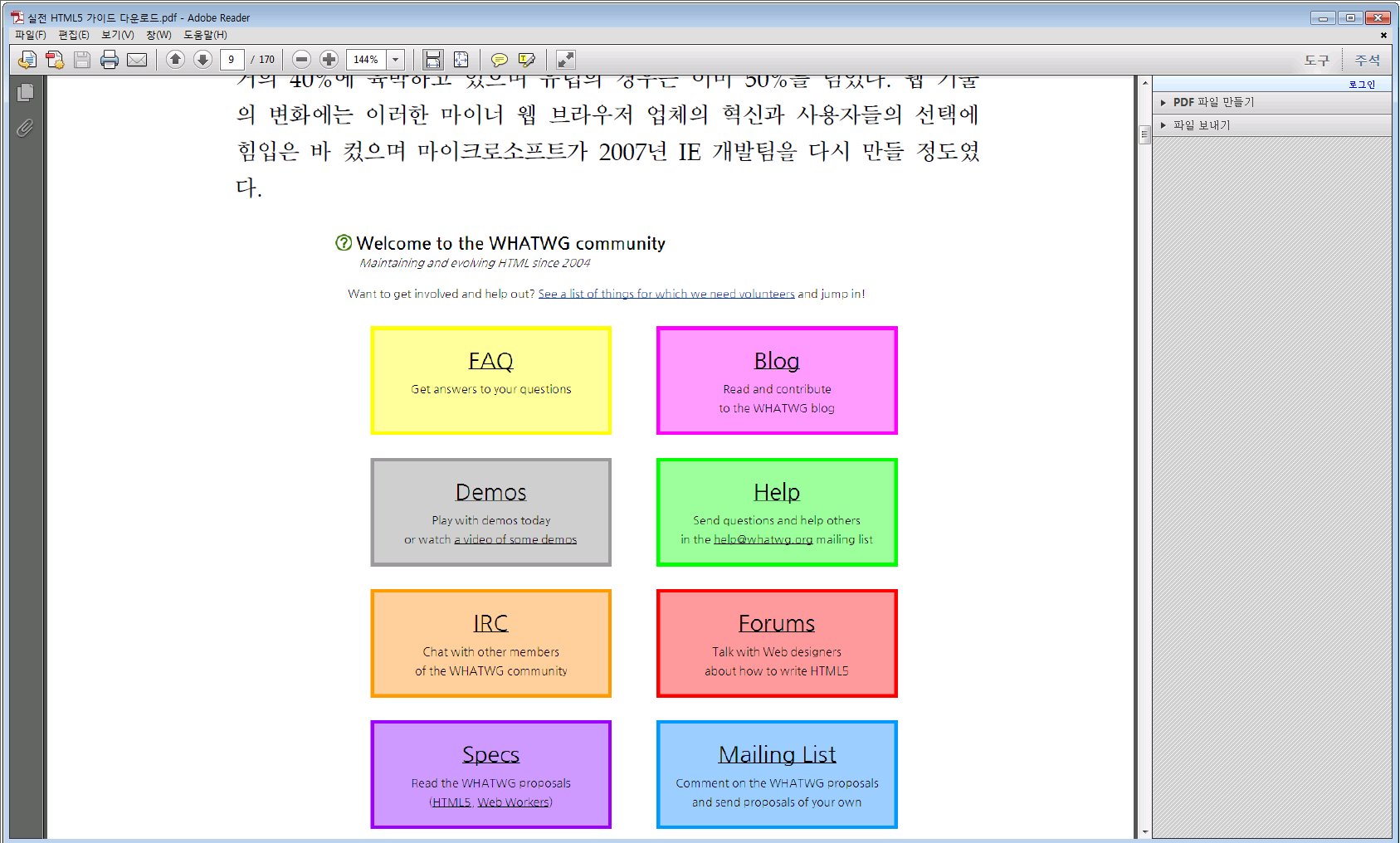
Task: Click 'Talk with Web designers' text
Action: pyautogui.click(x=777, y=652)
